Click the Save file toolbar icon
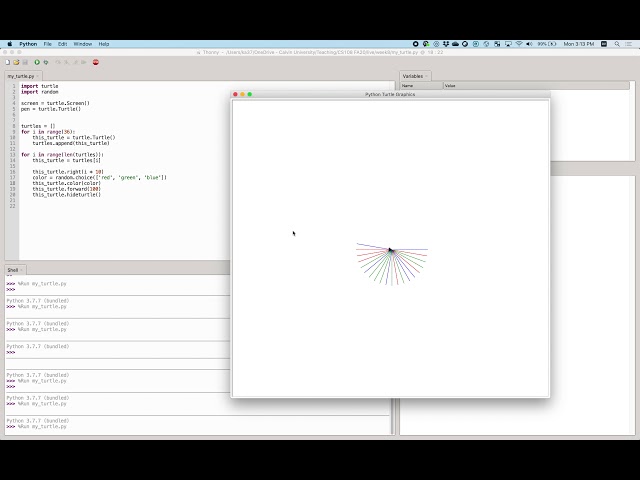 tap(25, 62)
